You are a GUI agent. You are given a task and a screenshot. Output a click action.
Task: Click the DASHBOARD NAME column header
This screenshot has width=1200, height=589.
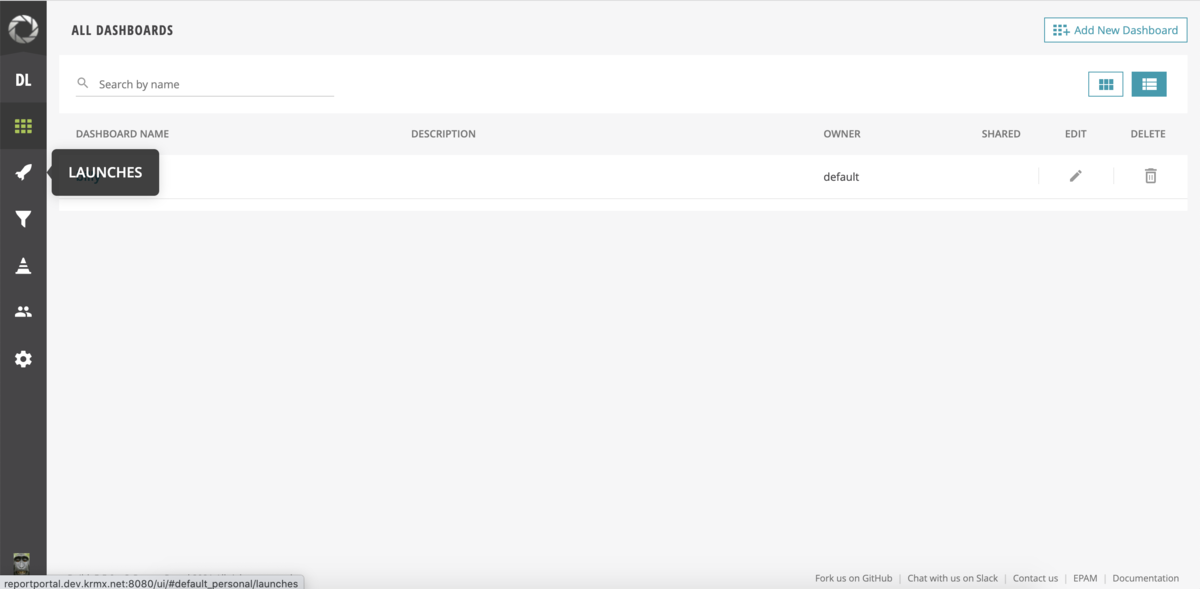[122, 134]
